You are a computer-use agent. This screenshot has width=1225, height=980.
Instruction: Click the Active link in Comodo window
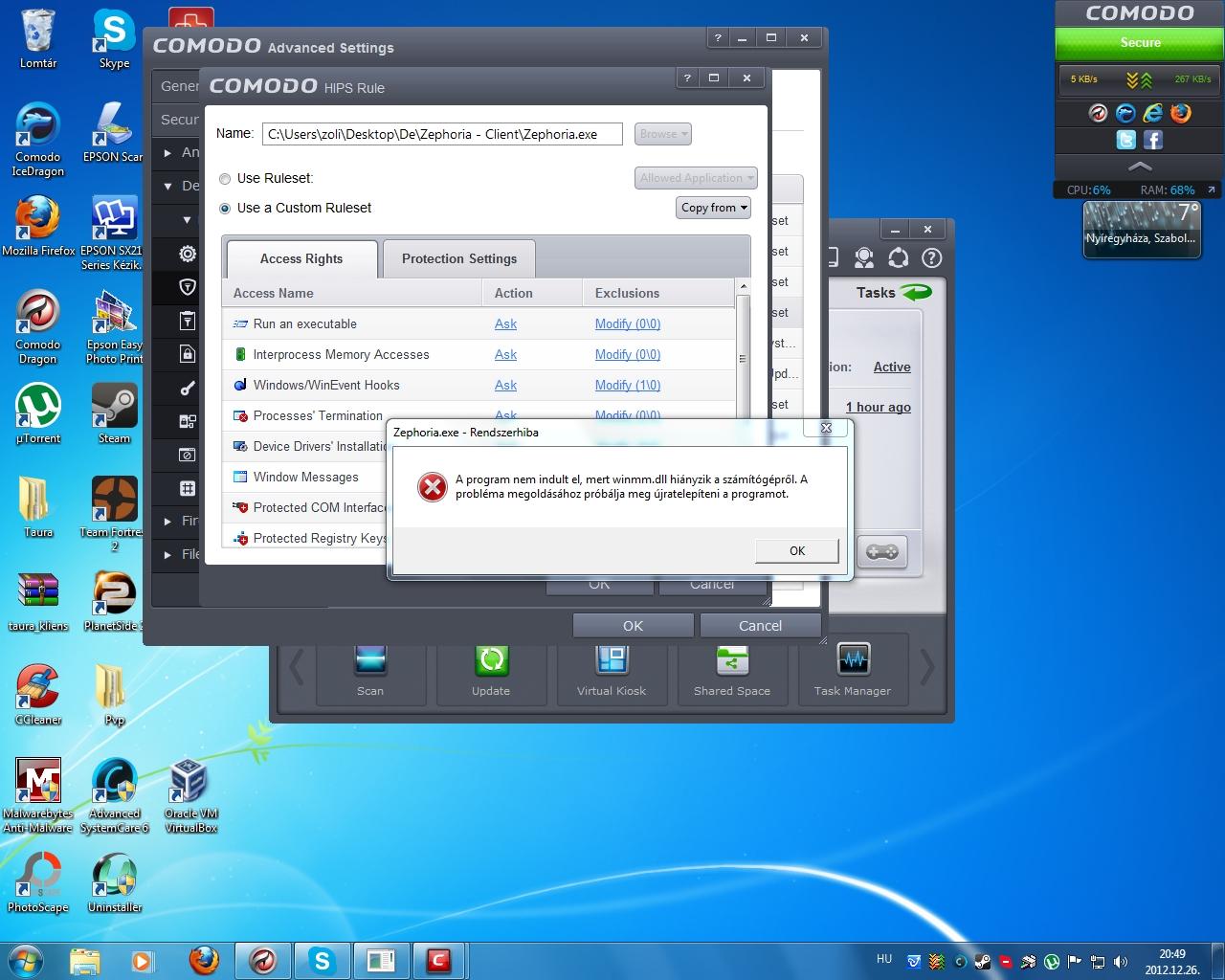[x=892, y=367]
